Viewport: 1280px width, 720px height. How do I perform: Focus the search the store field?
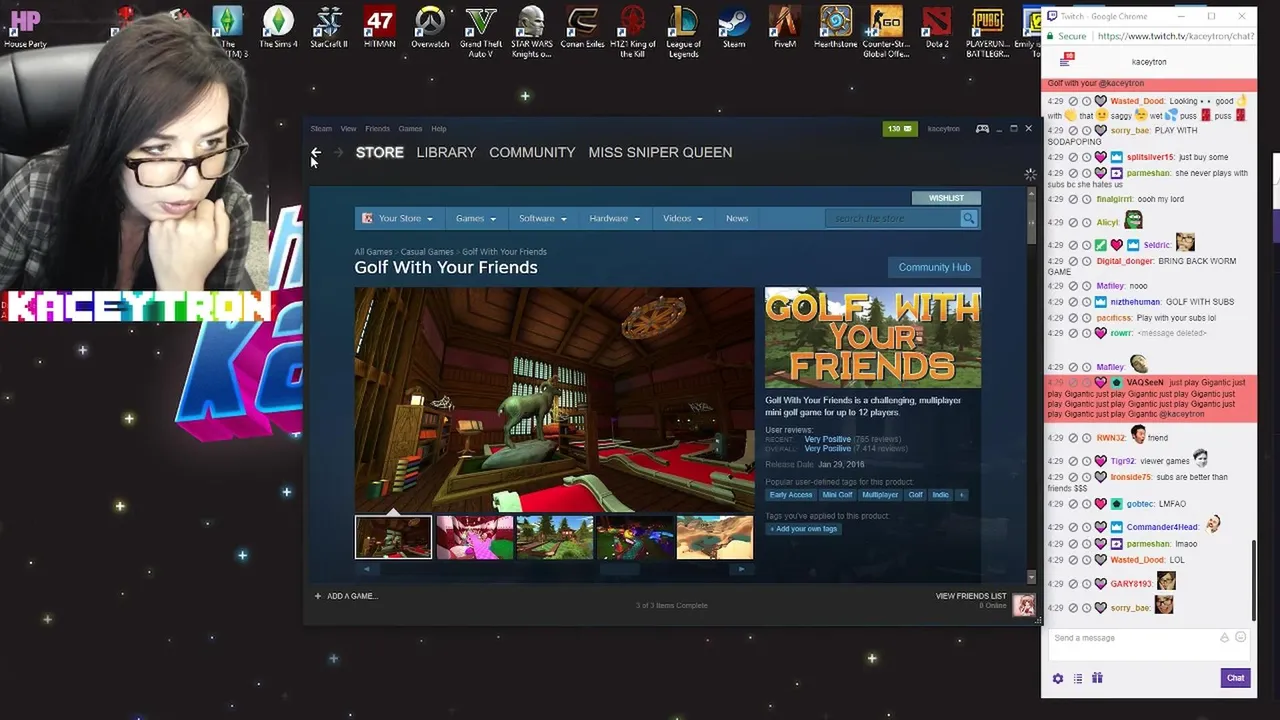click(x=892, y=218)
